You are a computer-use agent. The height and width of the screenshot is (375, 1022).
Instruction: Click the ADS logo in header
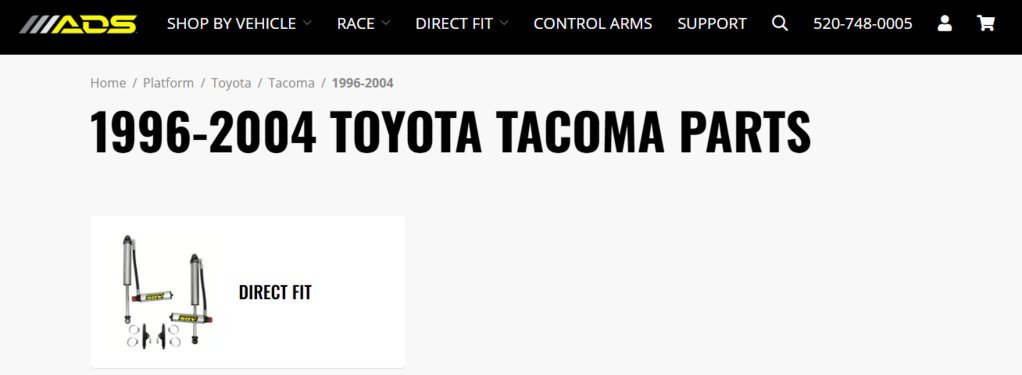pyautogui.click(x=78, y=24)
